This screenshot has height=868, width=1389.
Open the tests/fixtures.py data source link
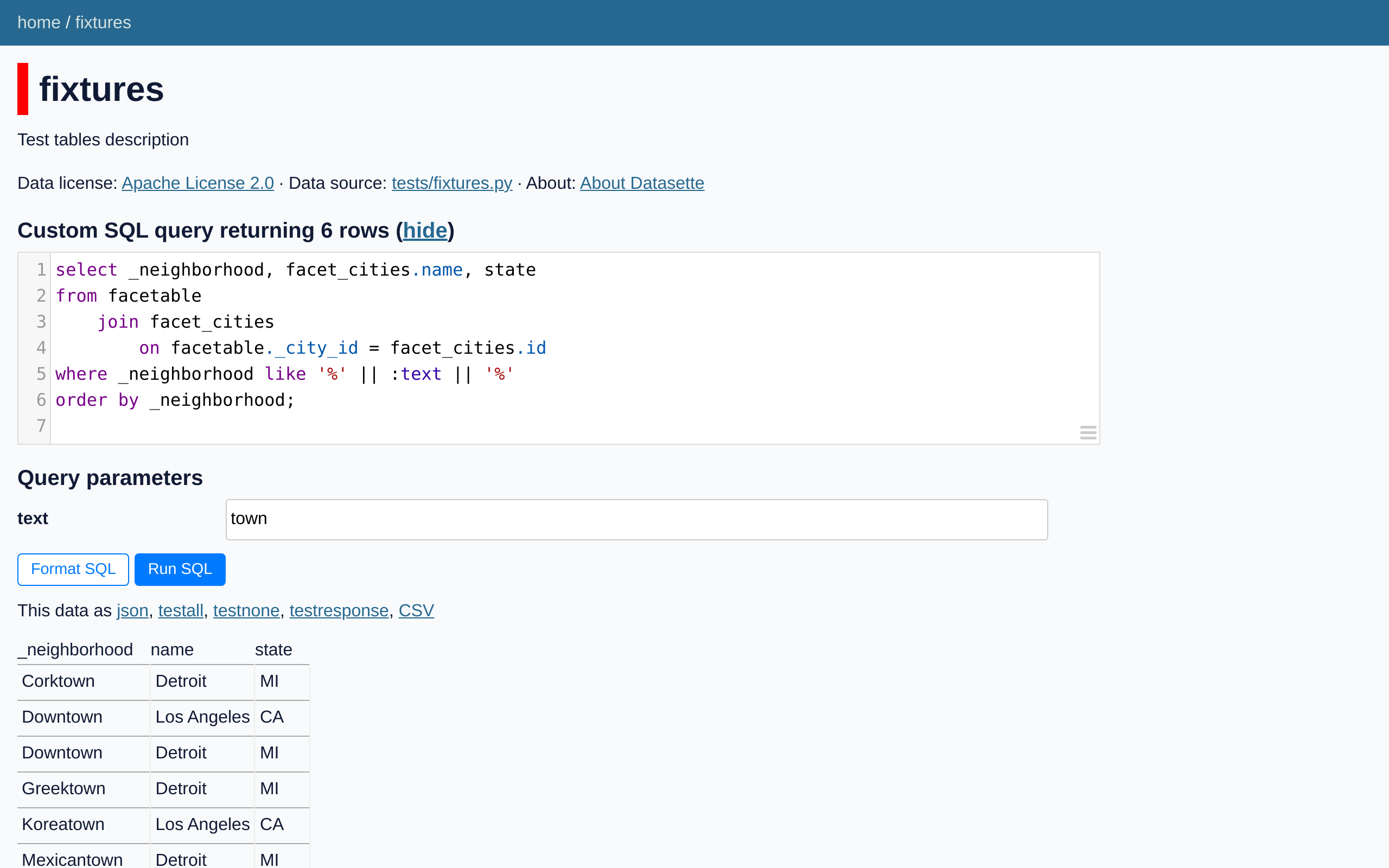(452, 183)
